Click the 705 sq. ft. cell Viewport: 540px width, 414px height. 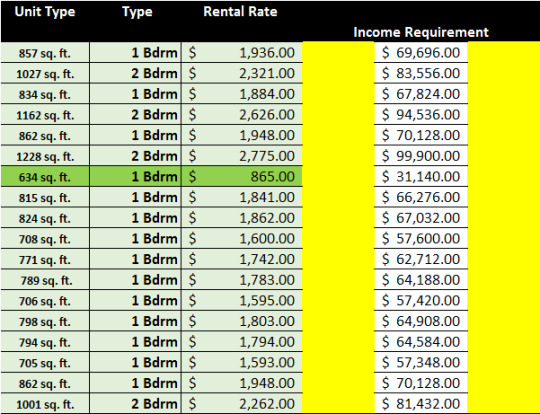(x=45, y=363)
